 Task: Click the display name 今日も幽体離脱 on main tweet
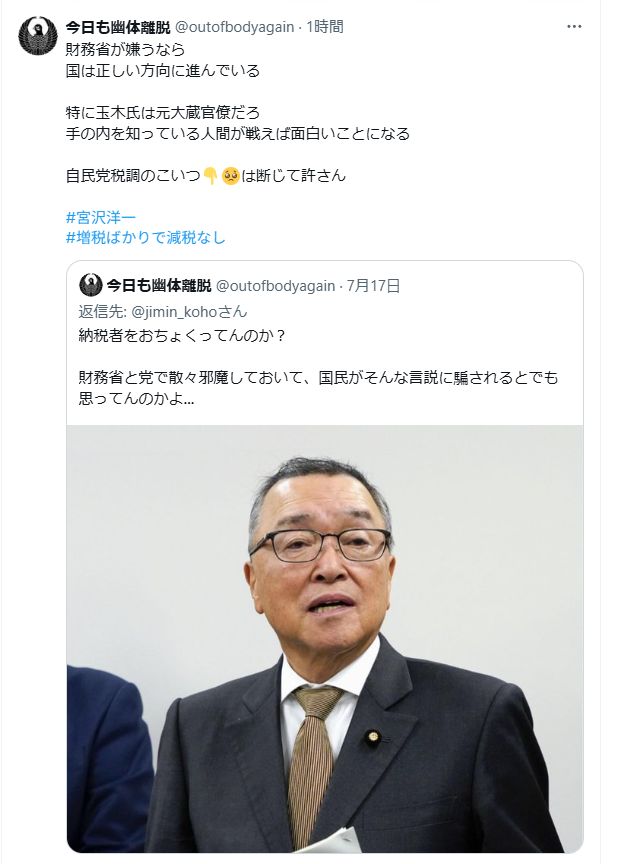118,27
